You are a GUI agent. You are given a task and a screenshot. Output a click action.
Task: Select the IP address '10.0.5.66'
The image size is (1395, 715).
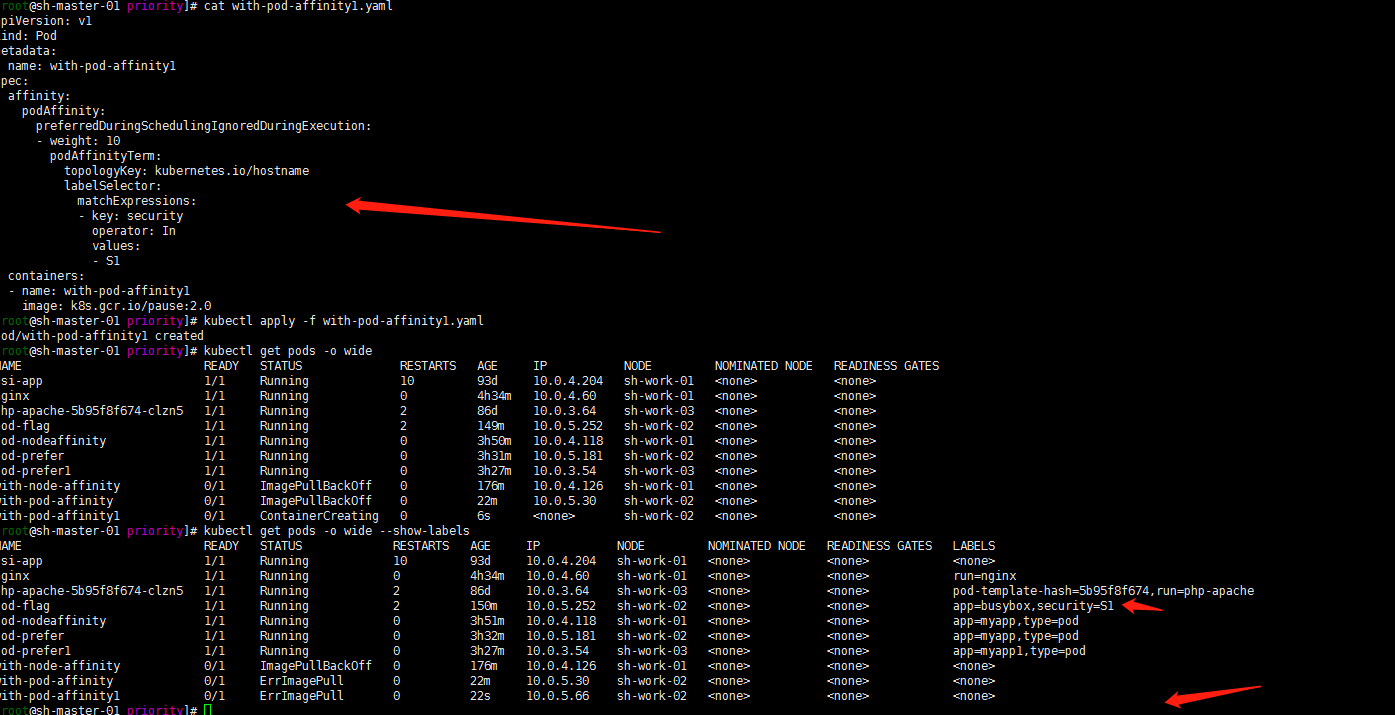[x=558, y=696]
